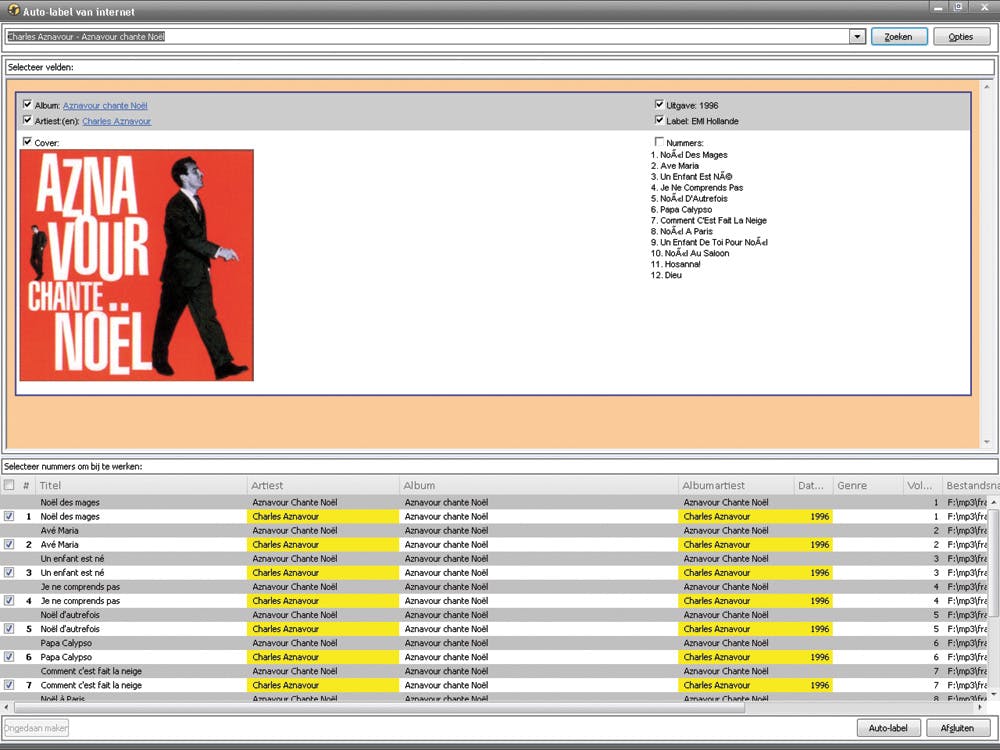The image size is (1000, 750).
Task: Toggle the Uitgave 1996 checkbox
Action: tap(659, 104)
